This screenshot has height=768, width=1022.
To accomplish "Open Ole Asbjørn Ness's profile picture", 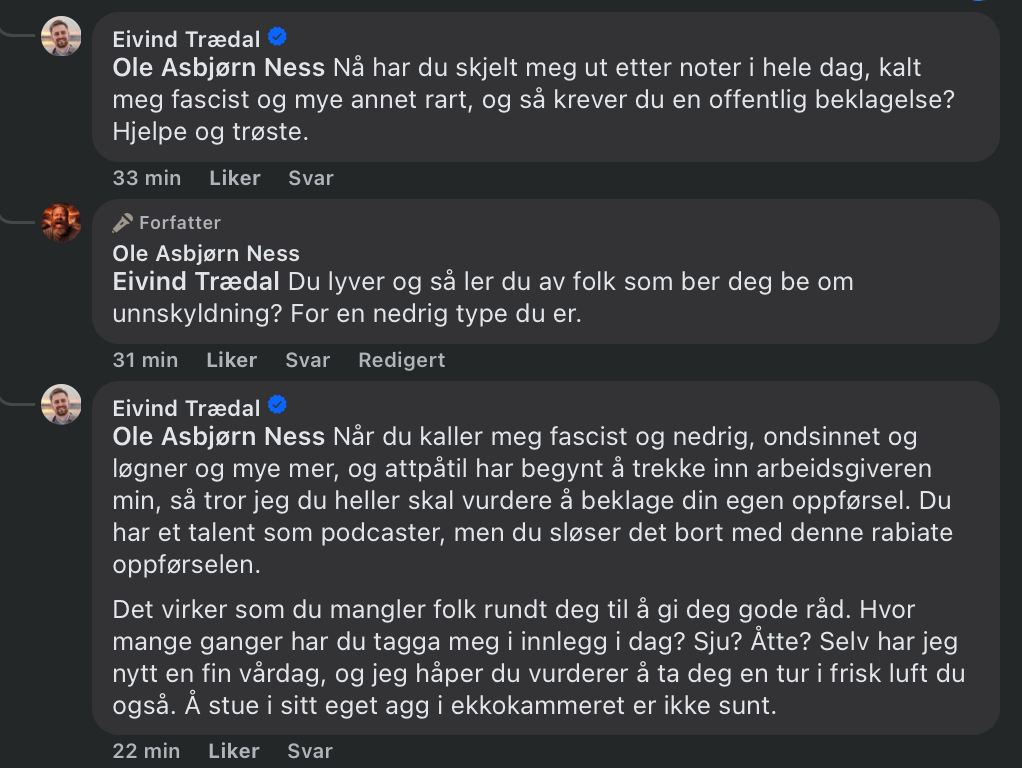I will (61, 222).
